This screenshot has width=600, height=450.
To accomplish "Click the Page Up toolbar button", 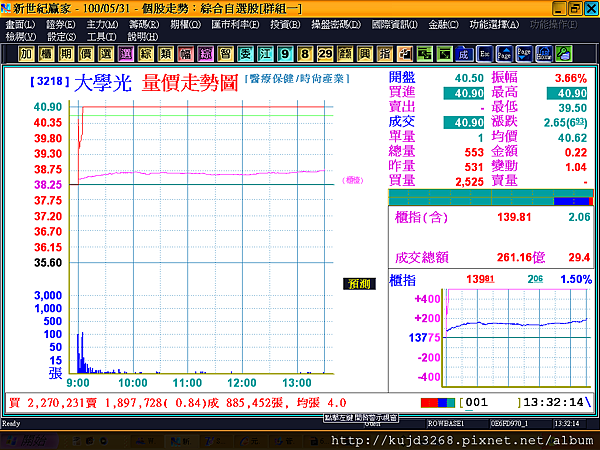I will [504, 54].
